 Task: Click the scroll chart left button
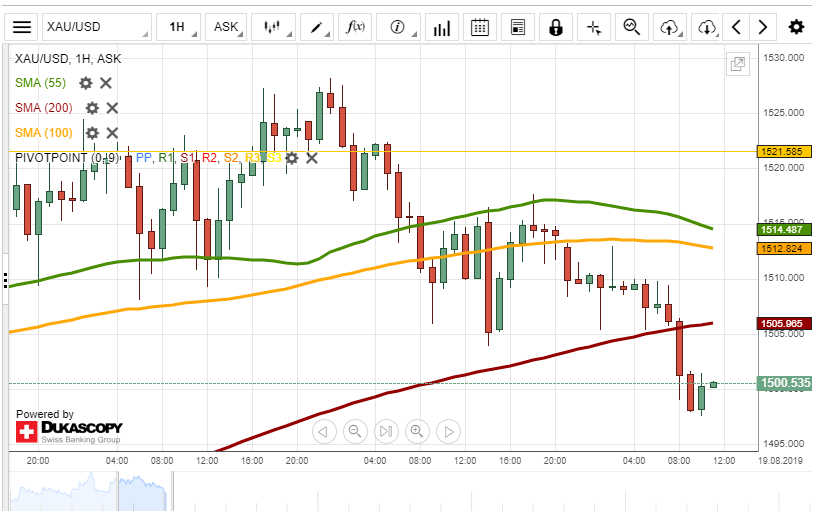tap(322, 432)
